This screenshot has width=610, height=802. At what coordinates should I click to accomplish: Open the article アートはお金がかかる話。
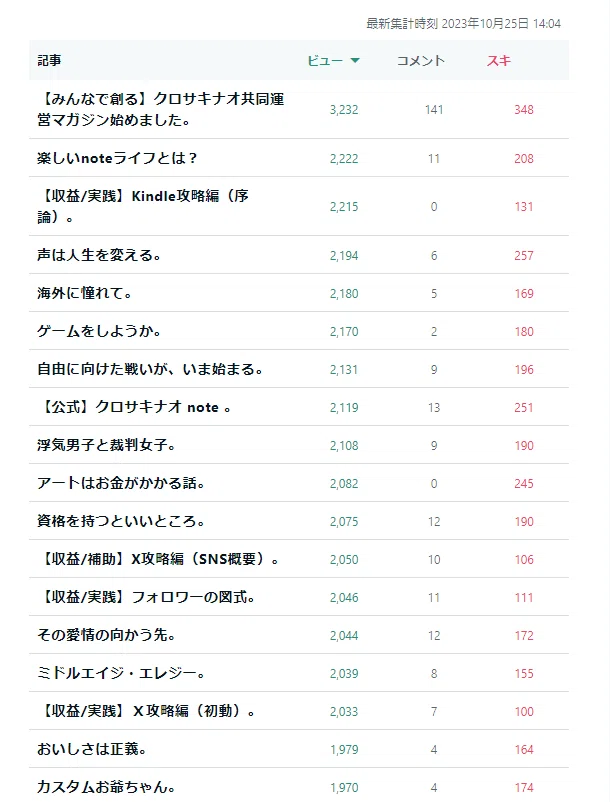(x=121, y=483)
